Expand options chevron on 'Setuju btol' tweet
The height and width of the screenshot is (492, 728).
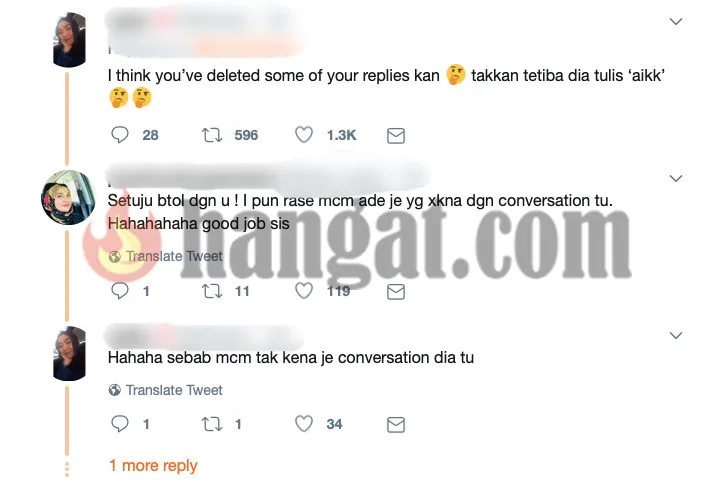click(676, 178)
